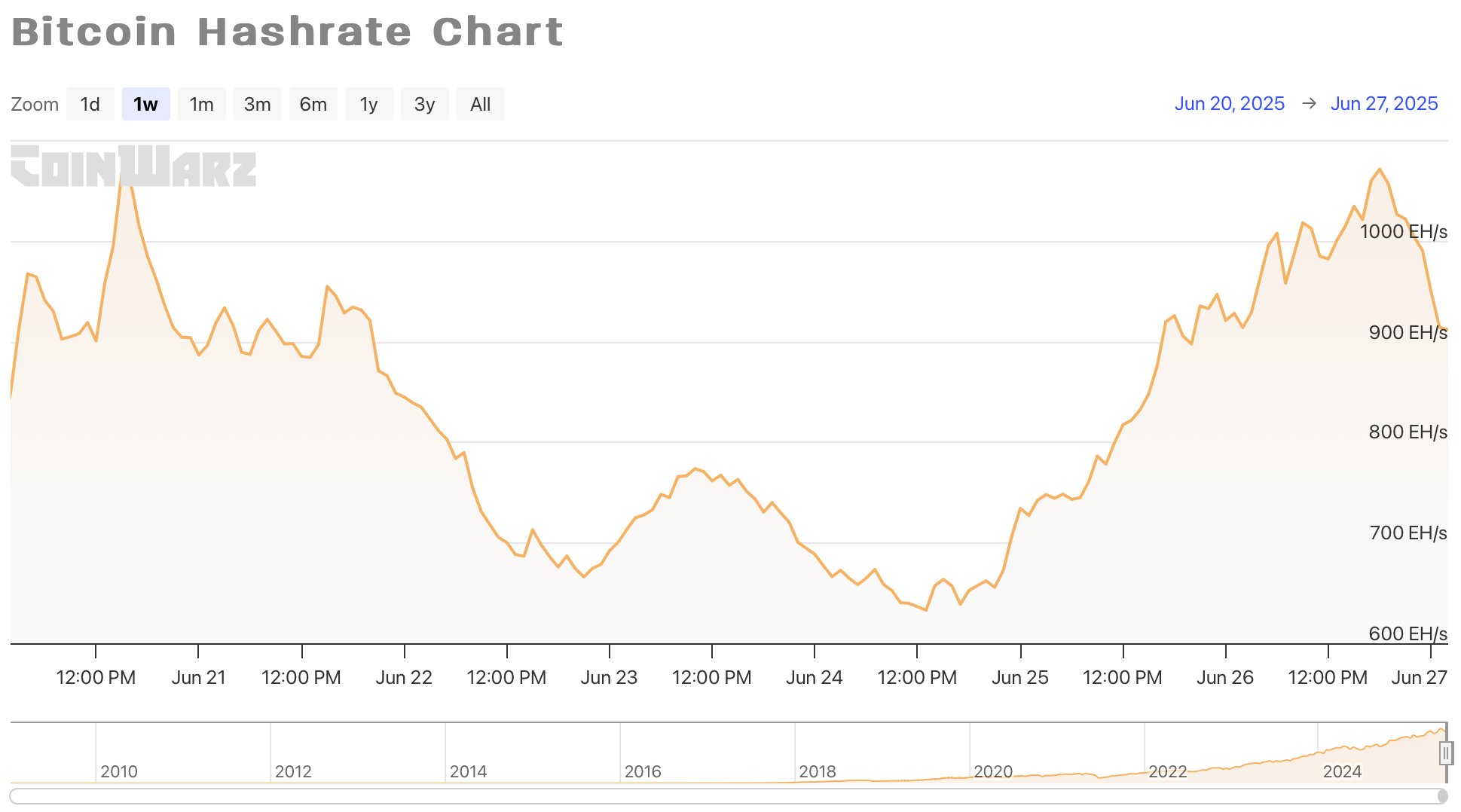
Task: Select the 1w zoom button
Action: pyautogui.click(x=145, y=104)
